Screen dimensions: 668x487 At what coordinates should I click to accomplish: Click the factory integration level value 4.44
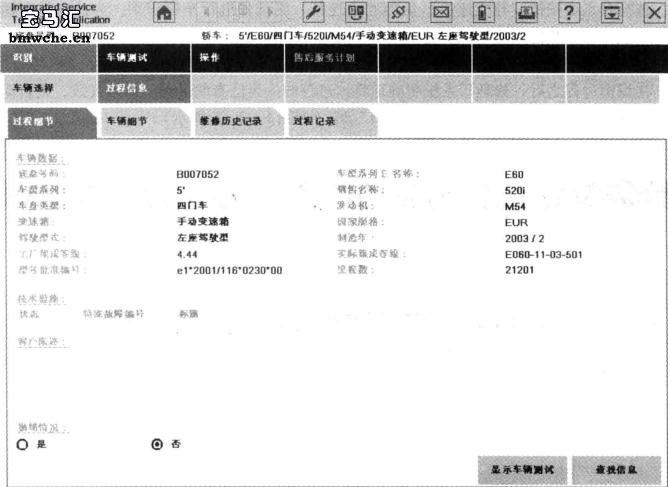[187, 255]
